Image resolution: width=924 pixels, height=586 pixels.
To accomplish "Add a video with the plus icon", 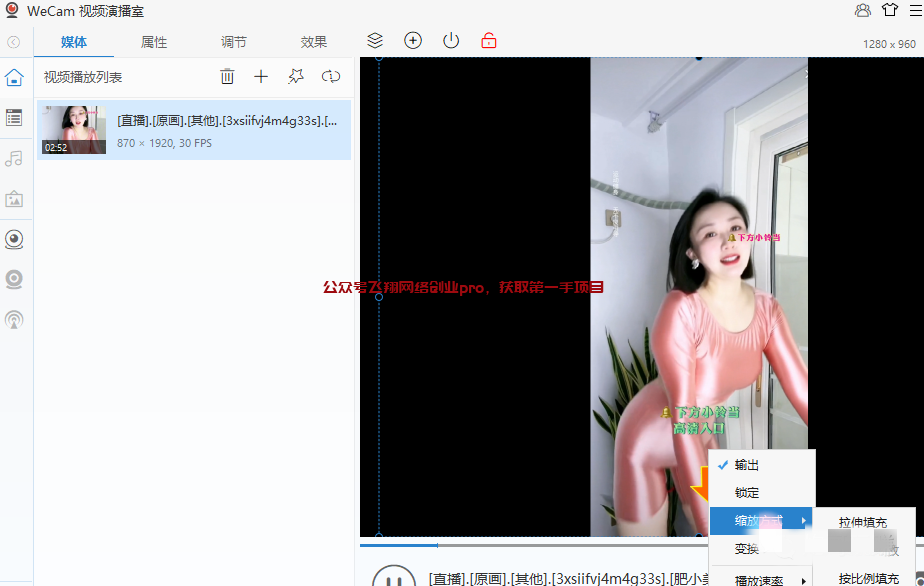I will pyautogui.click(x=261, y=77).
